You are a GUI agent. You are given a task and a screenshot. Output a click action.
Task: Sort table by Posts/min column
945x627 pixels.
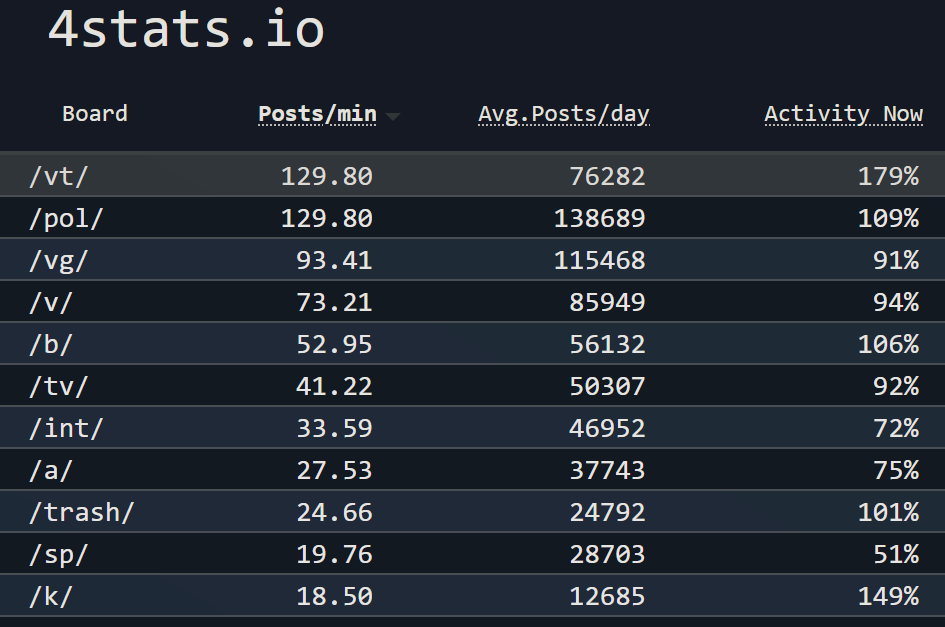click(317, 114)
